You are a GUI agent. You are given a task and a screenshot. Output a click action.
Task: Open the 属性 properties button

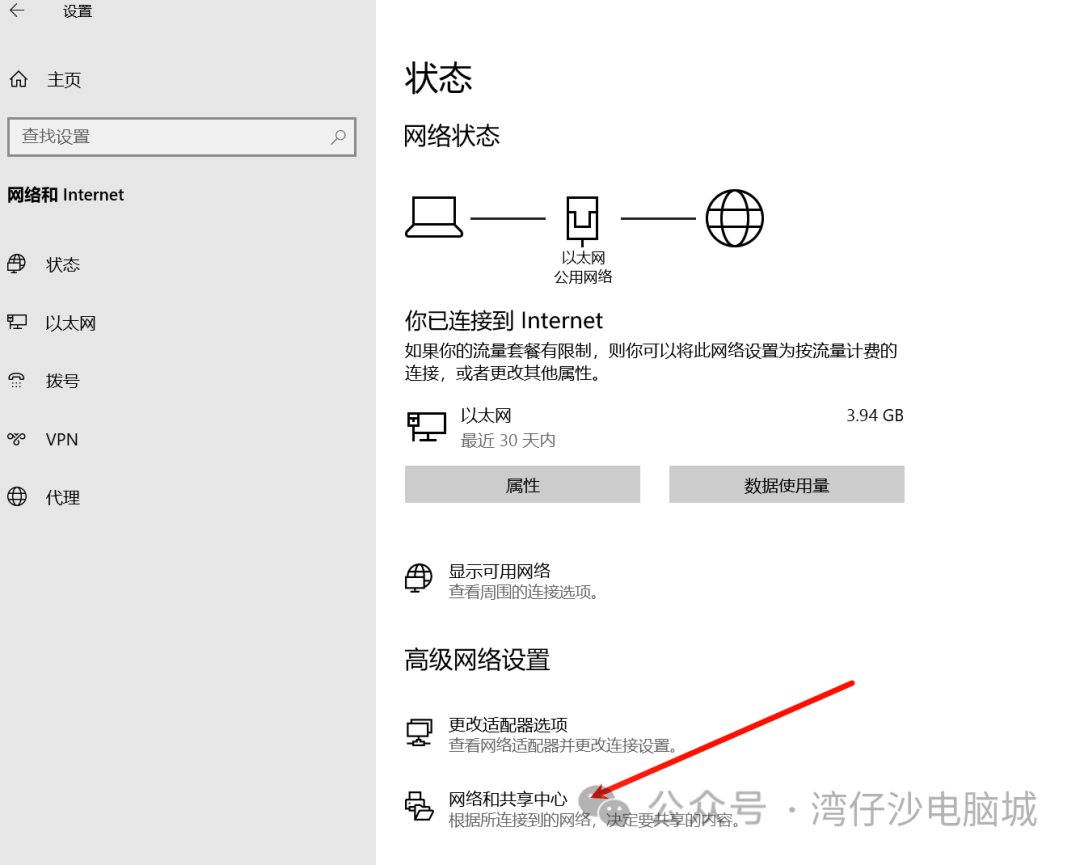coord(522,485)
